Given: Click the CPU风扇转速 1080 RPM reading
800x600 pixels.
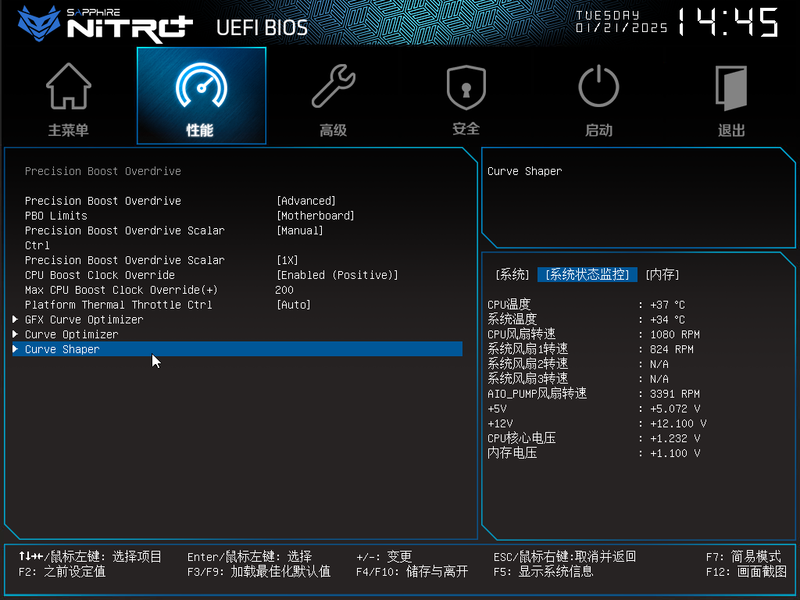Looking at the screenshot, I should [594, 334].
